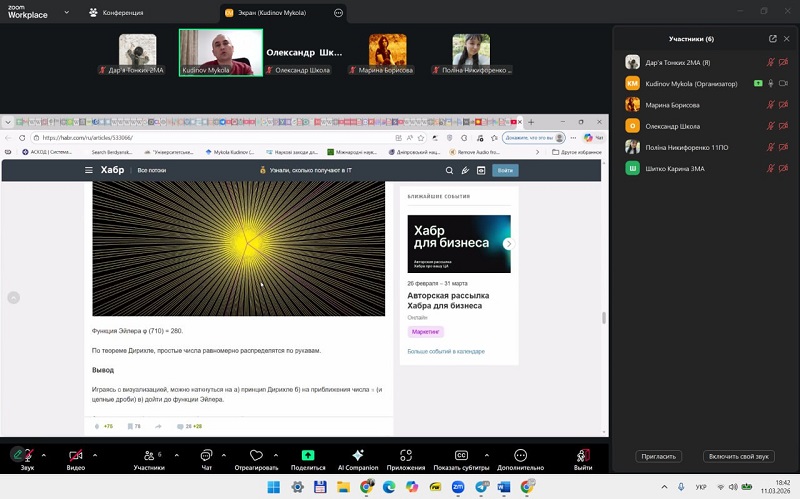Expand video options arrow next to Видео
800x499 pixels.
pyautogui.click(x=95, y=453)
